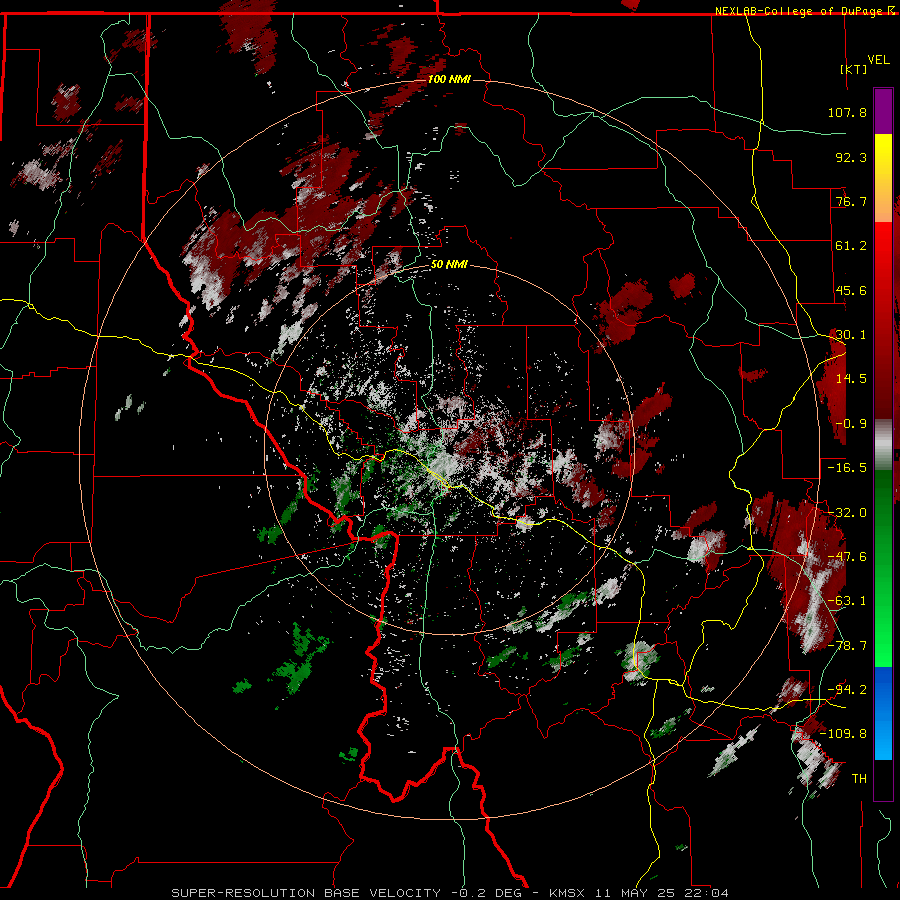Viewport: 900px width, 900px height.
Task: Click the [KT] units label
Action: pyautogui.click(x=854, y=69)
